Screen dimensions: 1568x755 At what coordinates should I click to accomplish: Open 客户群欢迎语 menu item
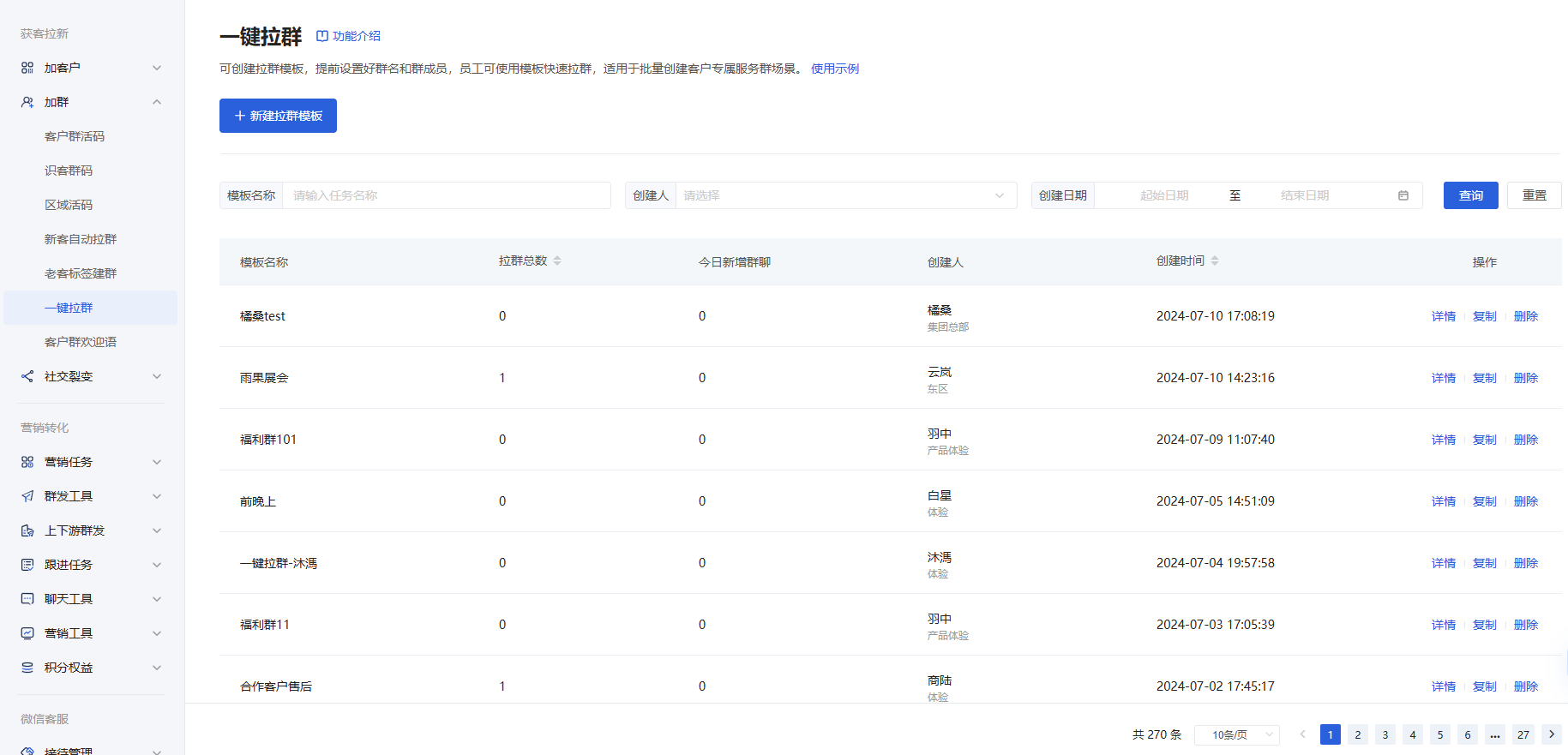[81, 342]
